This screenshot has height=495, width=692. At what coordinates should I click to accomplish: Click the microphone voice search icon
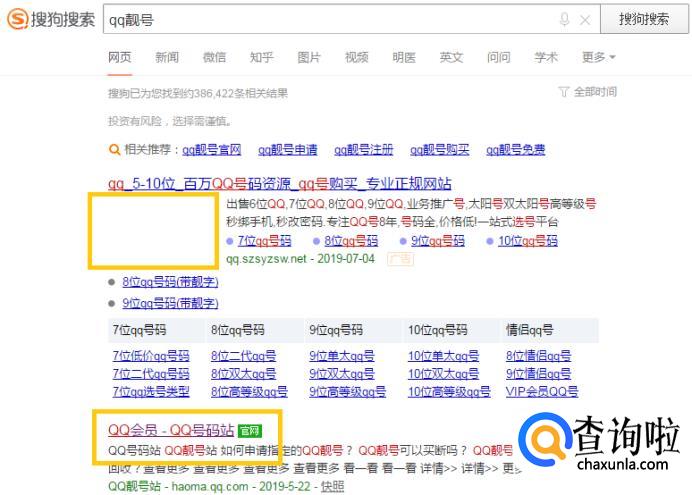pyautogui.click(x=564, y=19)
